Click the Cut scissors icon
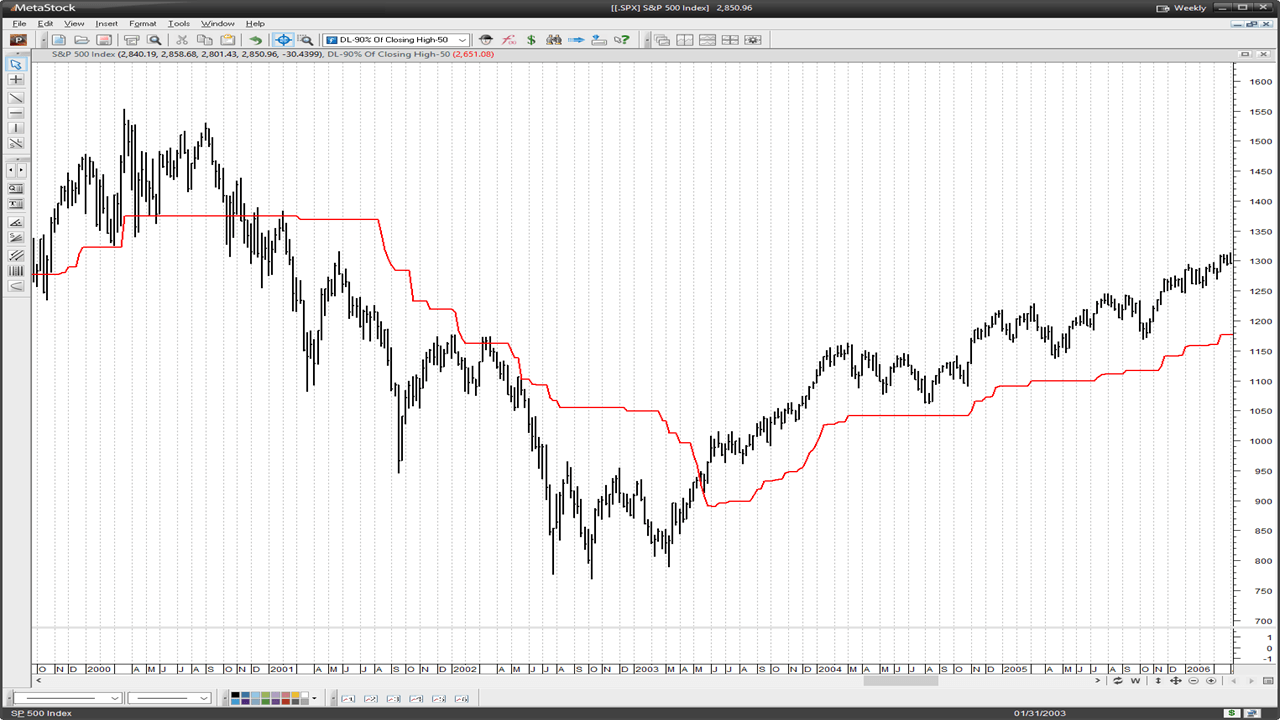This screenshot has width=1280, height=720. coord(182,40)
